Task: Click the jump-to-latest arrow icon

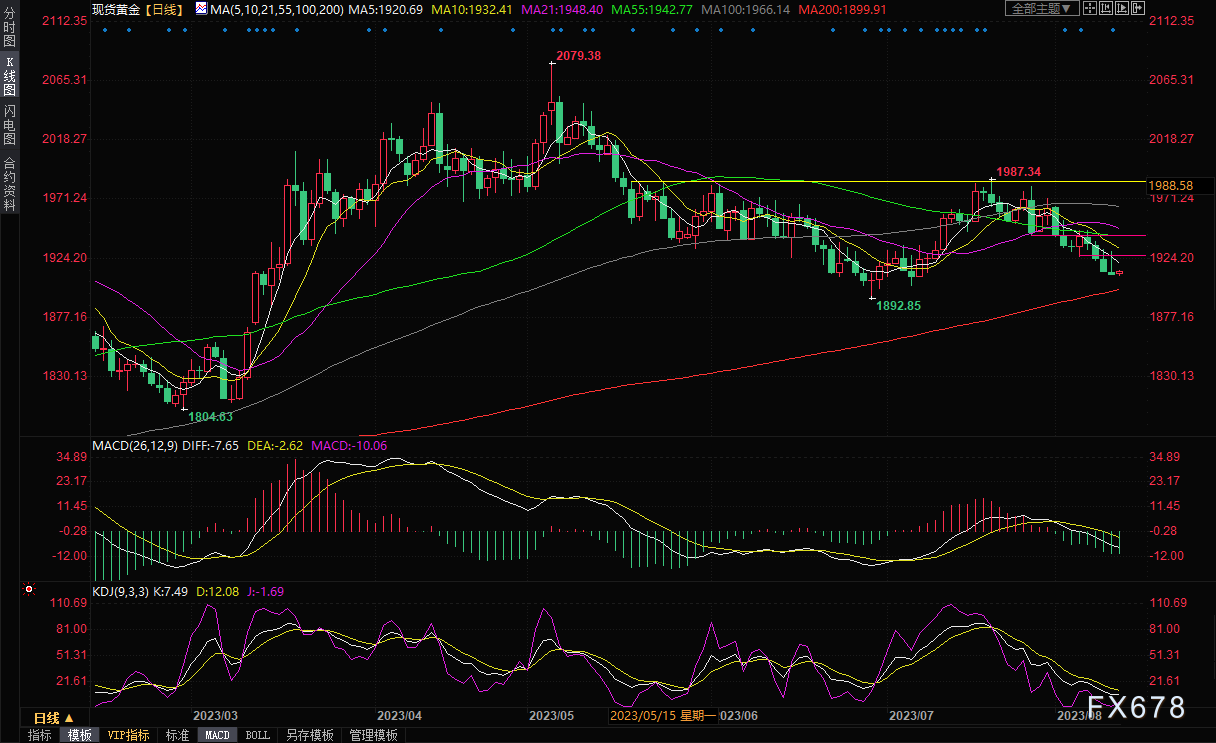Action: click(1138, 8)
